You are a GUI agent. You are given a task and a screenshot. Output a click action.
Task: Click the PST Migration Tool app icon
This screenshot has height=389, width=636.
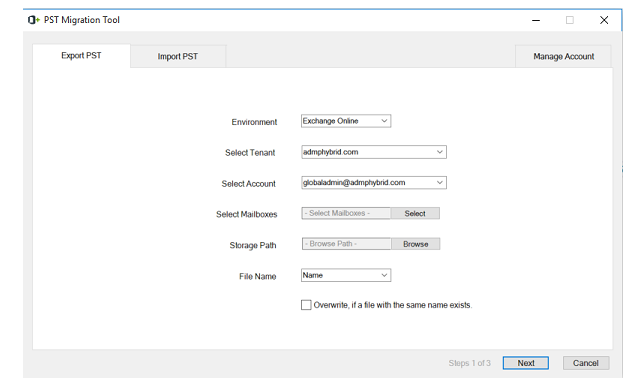point(34,20)
